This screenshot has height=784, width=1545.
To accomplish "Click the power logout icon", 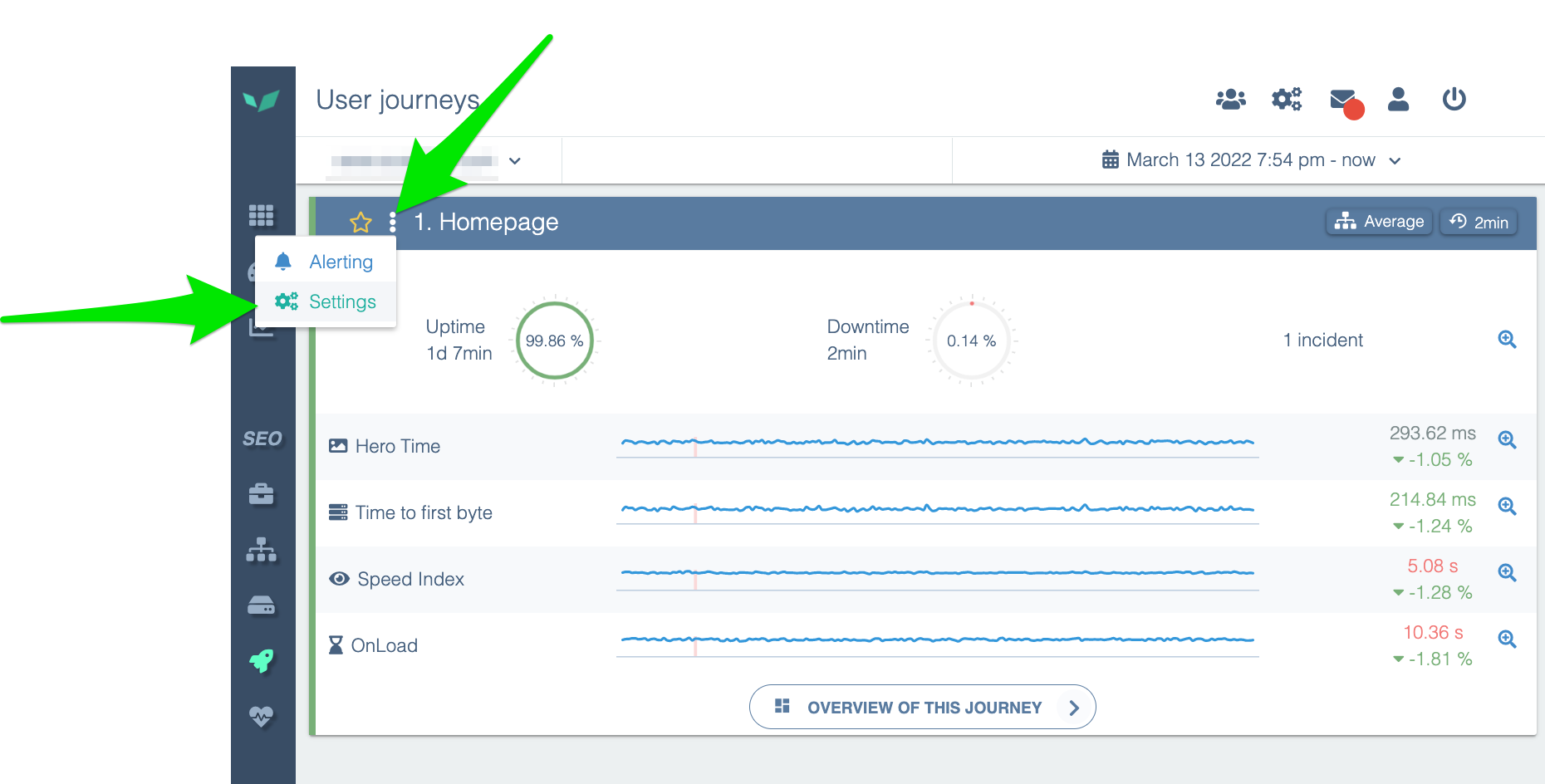I will tap(1454, 100).
